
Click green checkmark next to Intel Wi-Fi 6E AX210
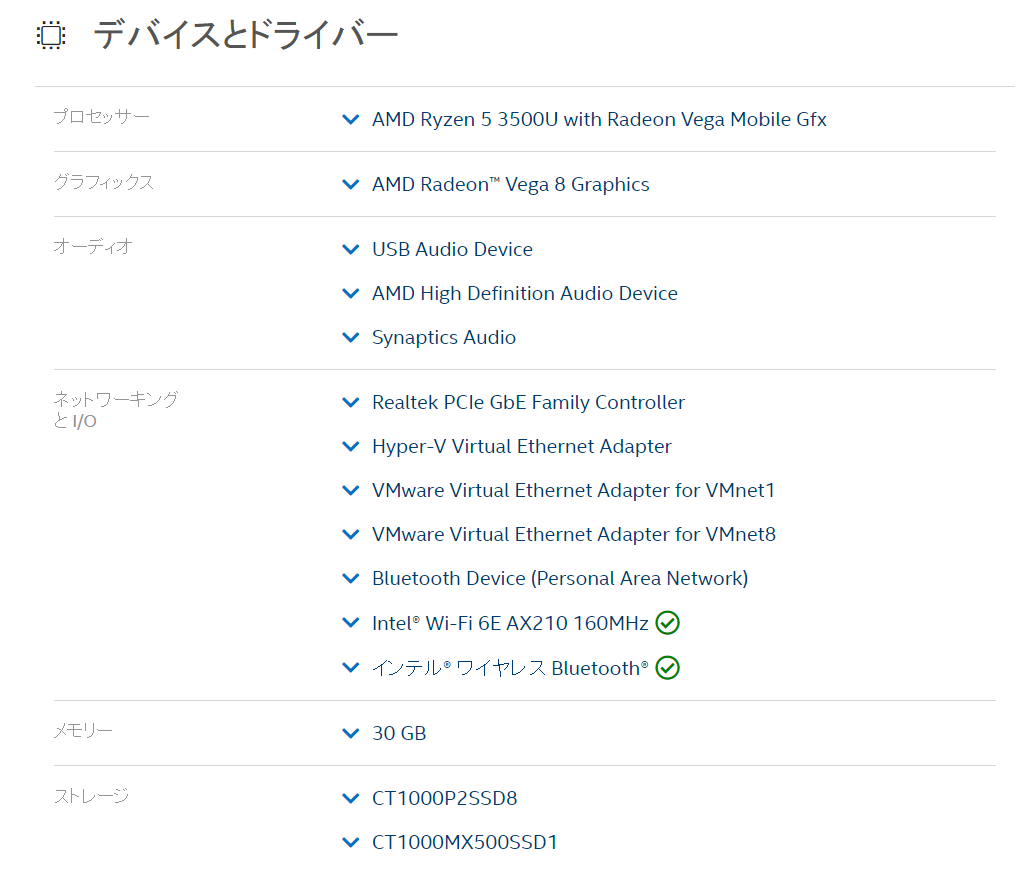tap(668, 623)
